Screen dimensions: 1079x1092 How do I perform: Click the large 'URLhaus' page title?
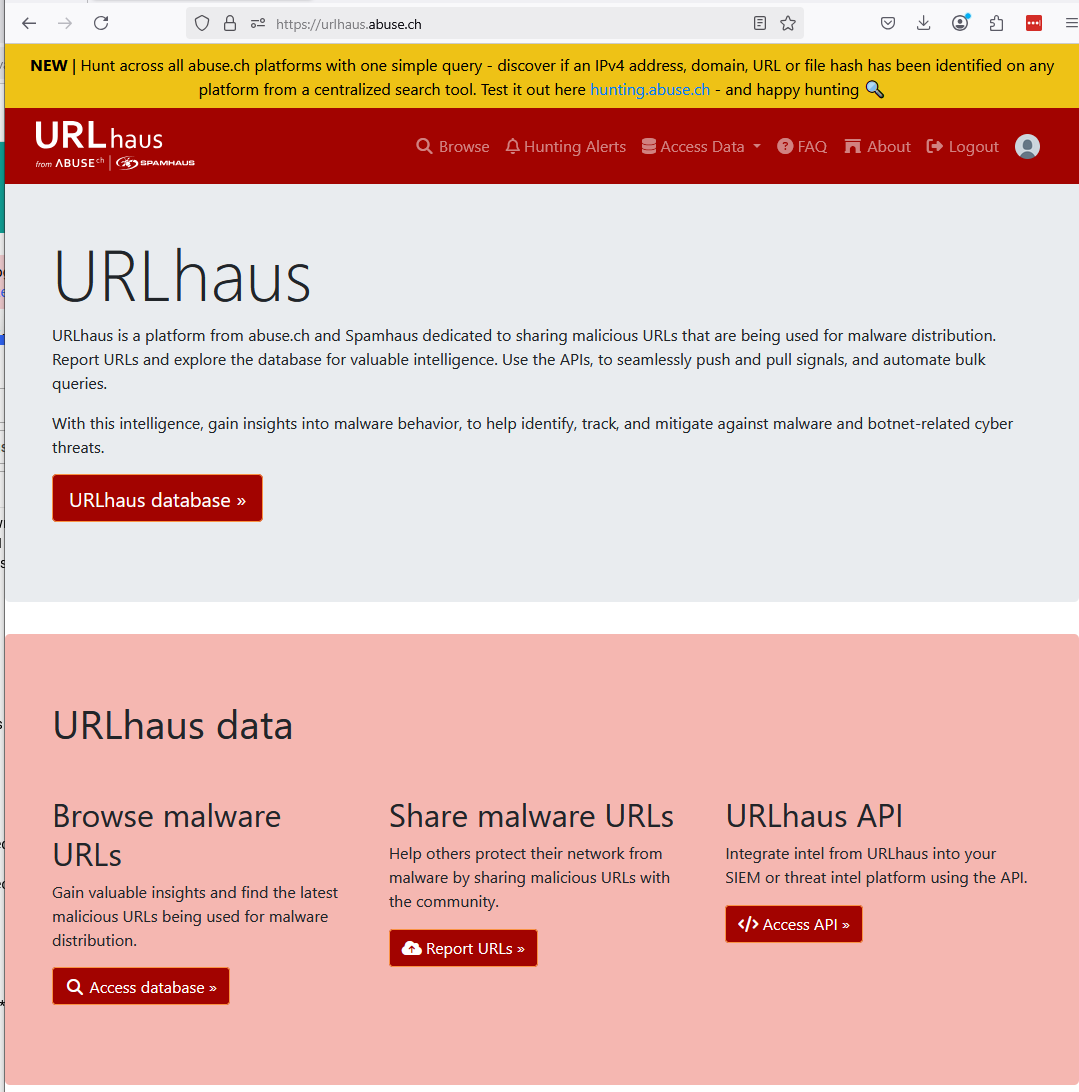182,277
